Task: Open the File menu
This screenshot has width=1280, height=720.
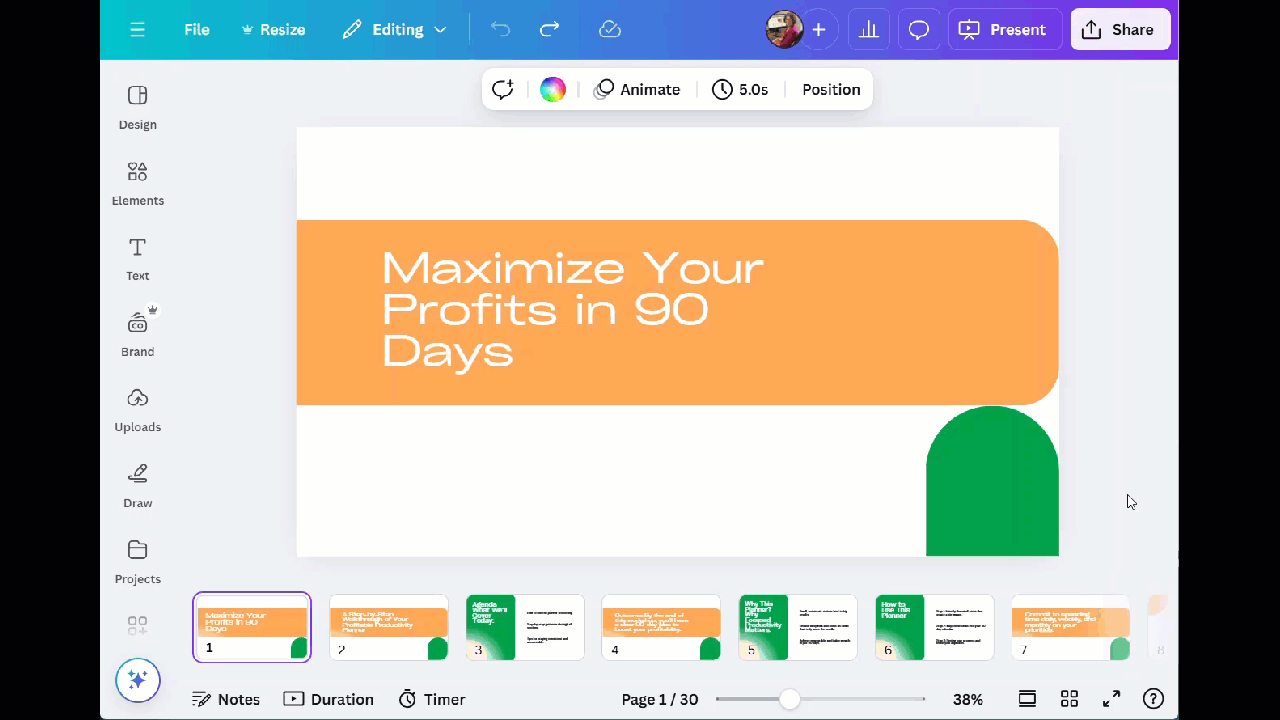Action: 197,30
